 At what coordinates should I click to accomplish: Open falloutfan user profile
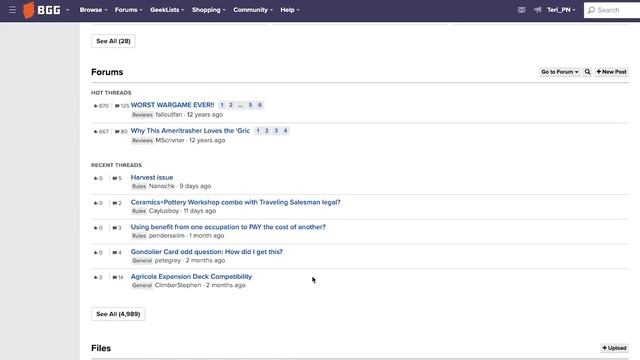[x=169, y=115]
